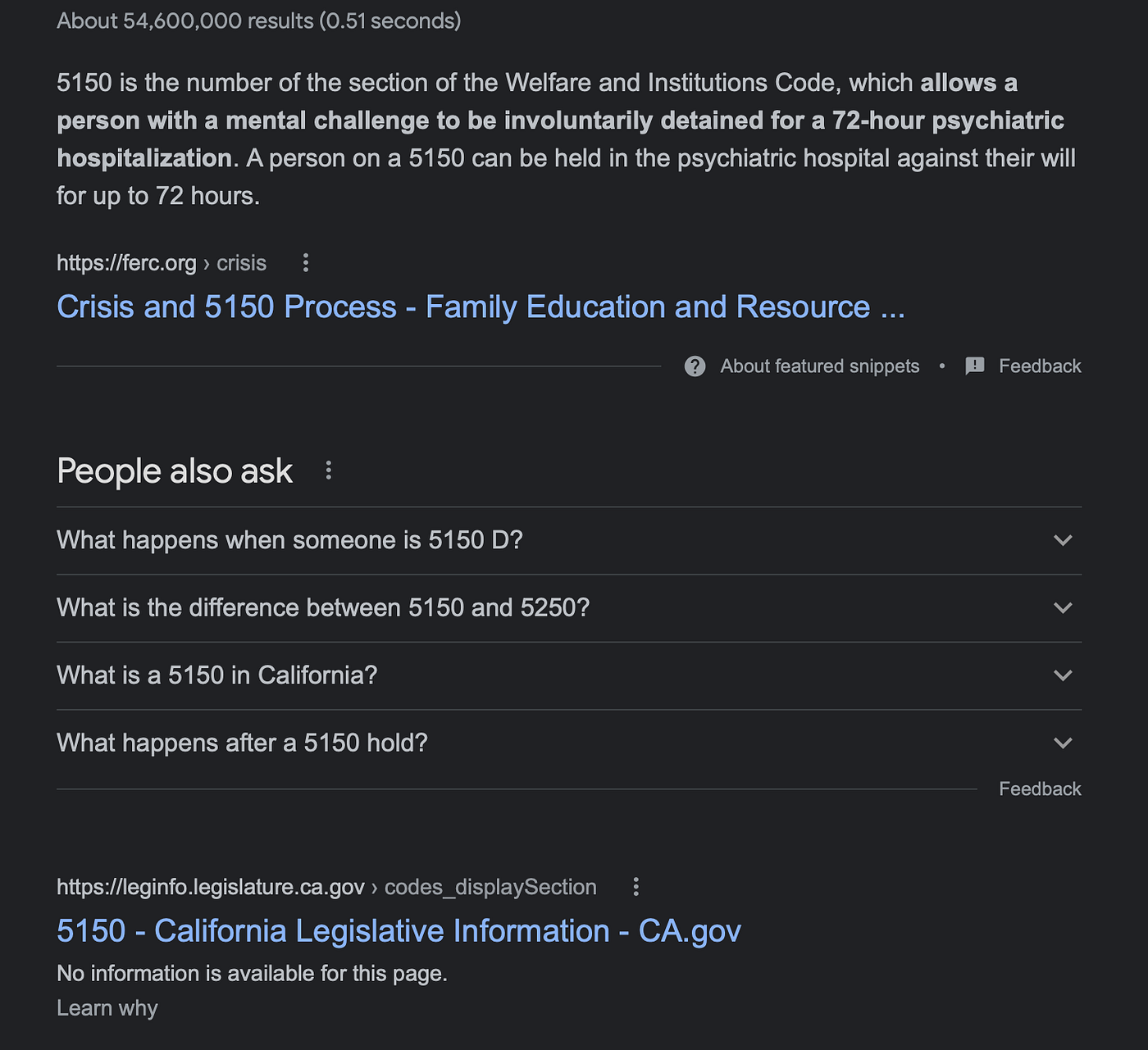
Task: Click Feedback text beside featured snippet
Action: click(1040, 366)
